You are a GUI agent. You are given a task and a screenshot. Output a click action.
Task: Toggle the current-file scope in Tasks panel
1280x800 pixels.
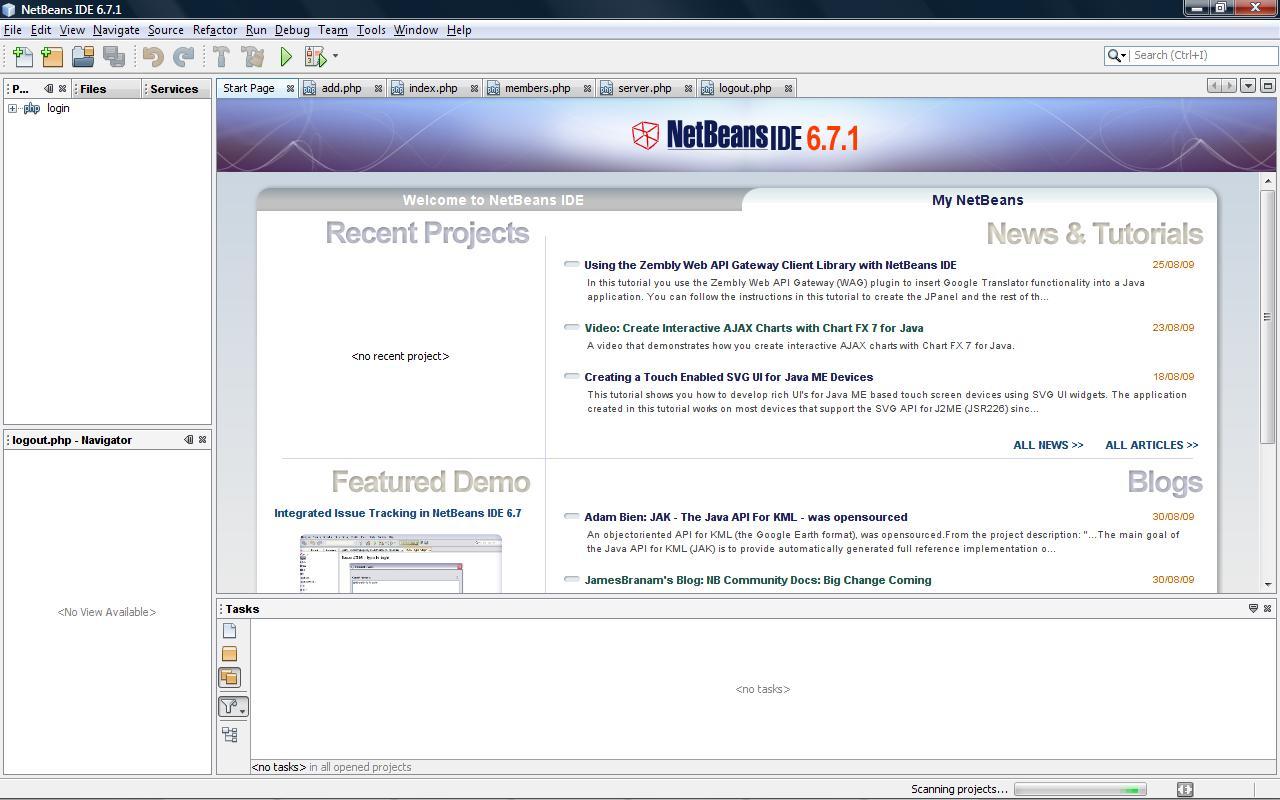(230, 630)
